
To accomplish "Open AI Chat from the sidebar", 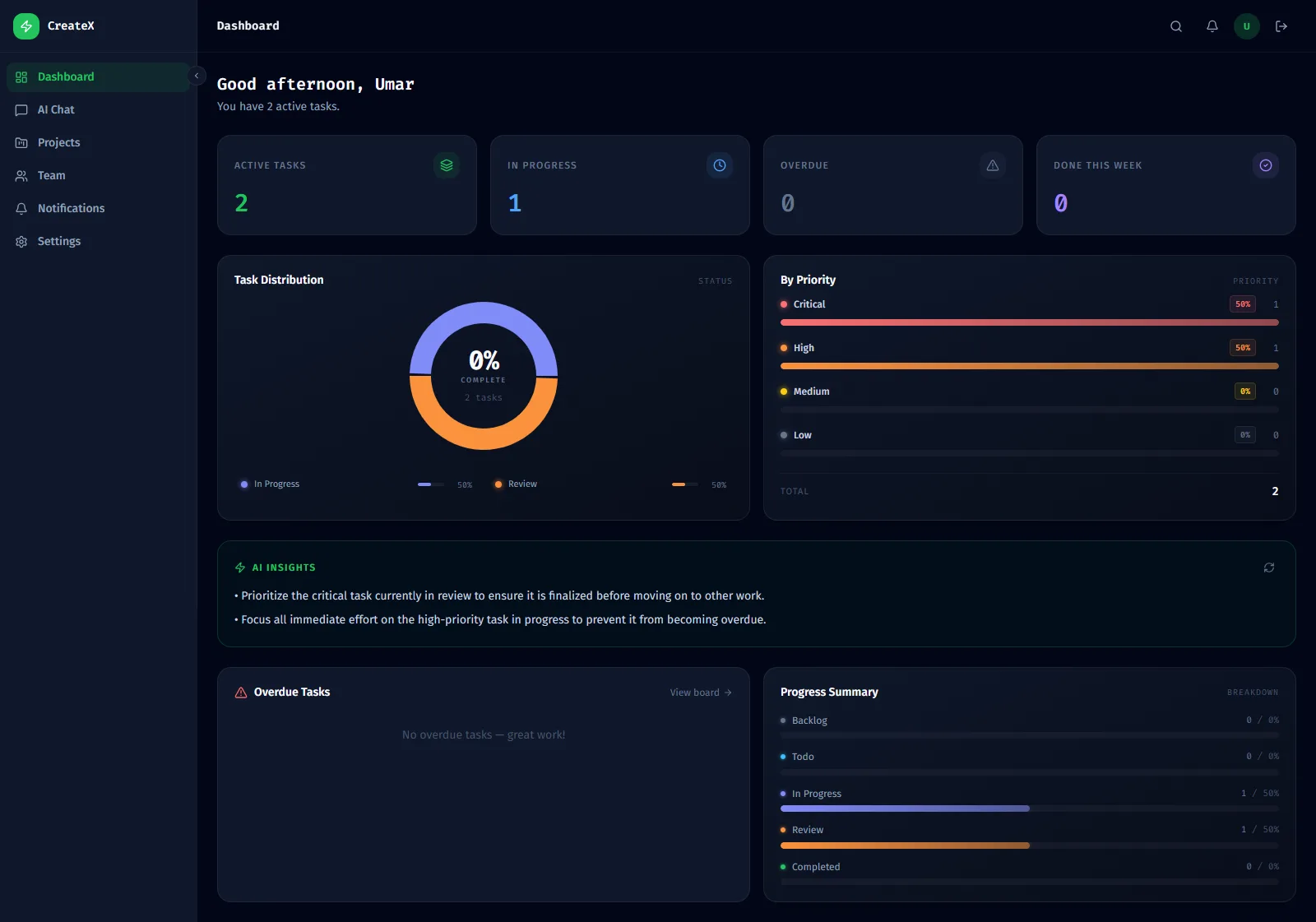I will 98,109.
